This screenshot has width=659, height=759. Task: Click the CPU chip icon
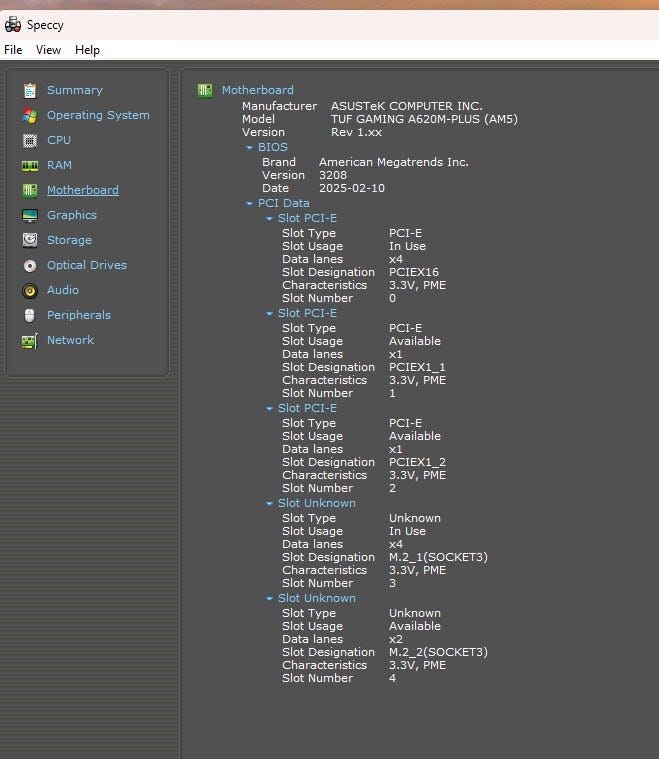pyautogui.click(x=30, y=140)
